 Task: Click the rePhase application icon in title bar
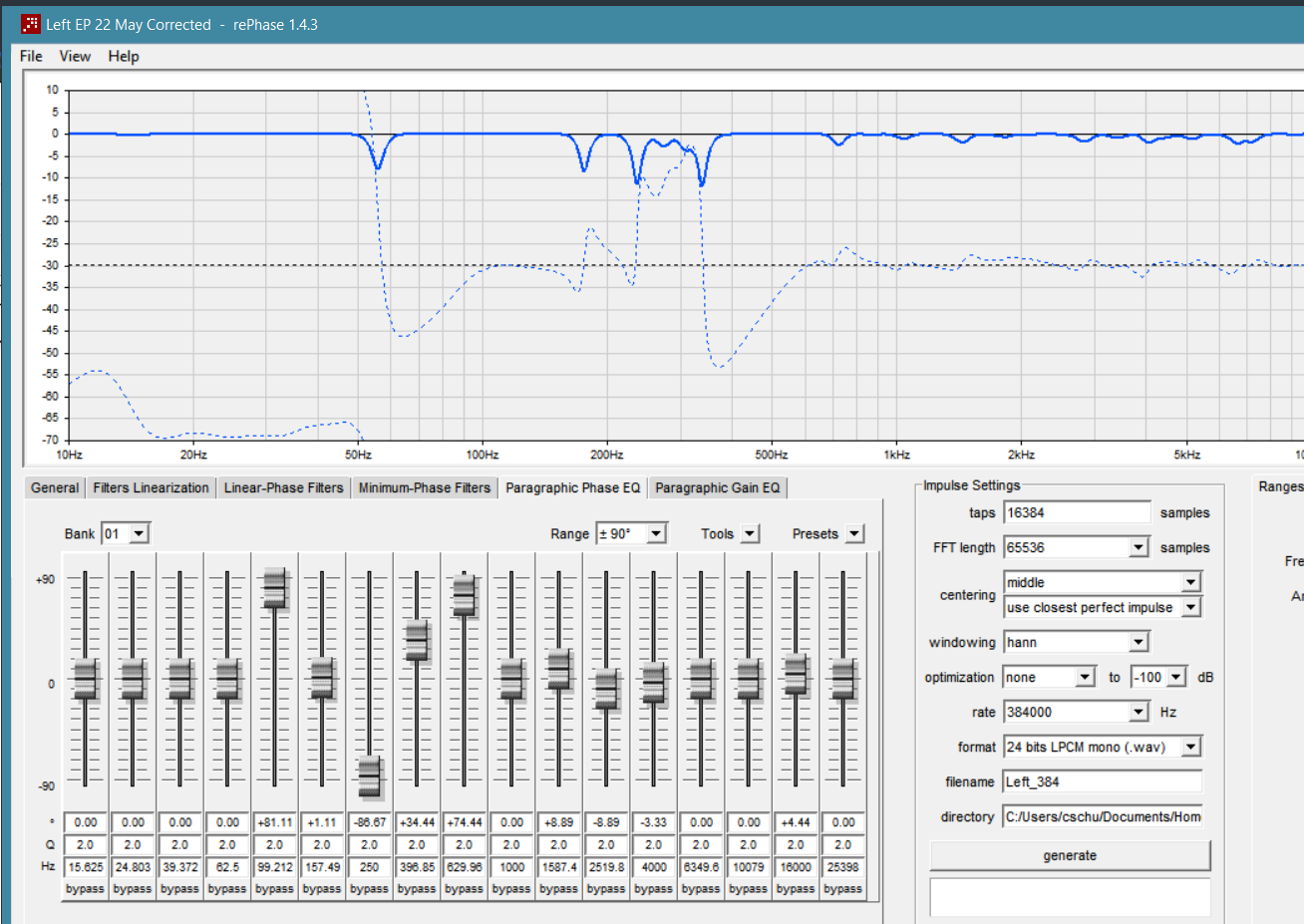tap(30, 23)
